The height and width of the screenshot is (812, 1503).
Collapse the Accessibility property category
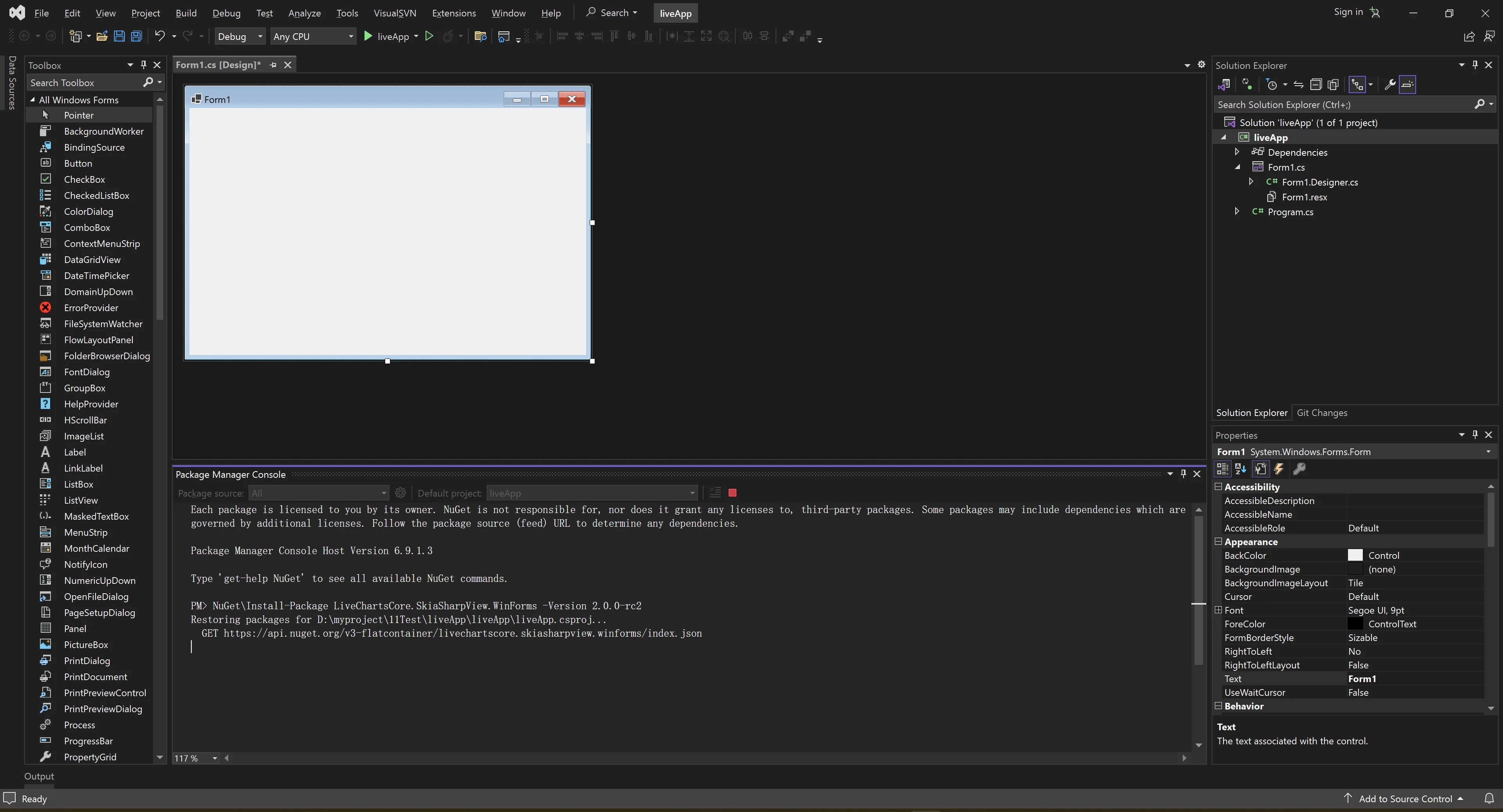coord(1218,486)
